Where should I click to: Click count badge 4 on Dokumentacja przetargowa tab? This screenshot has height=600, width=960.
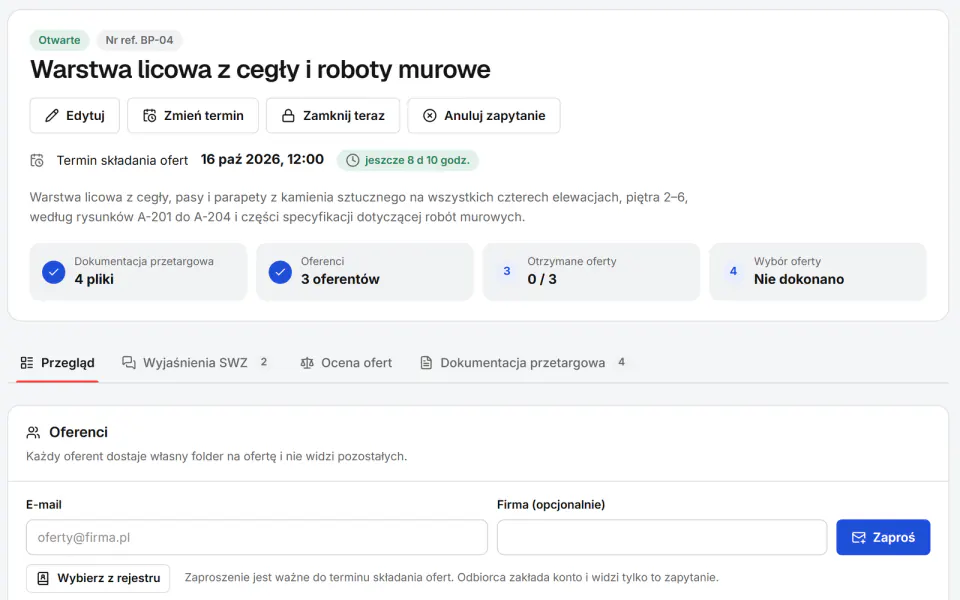(621, 362)
